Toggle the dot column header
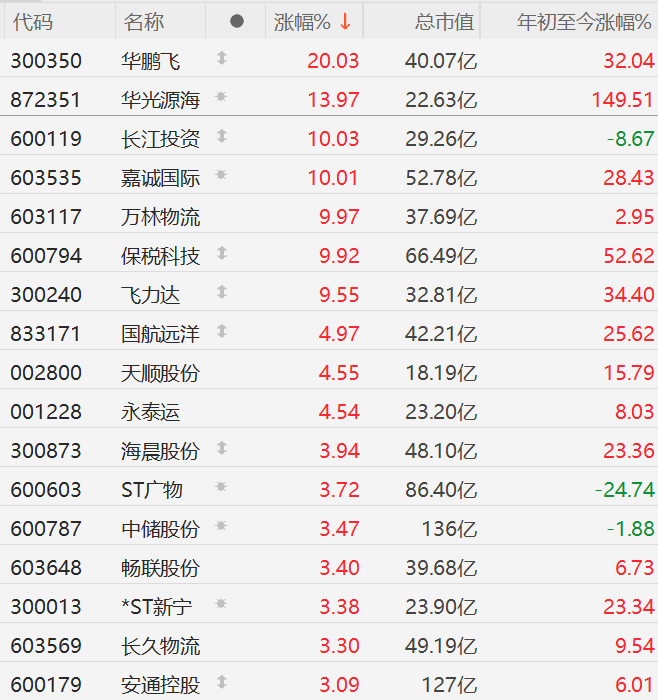The height and width of the screenshot is (700, 658). (237, 21)
